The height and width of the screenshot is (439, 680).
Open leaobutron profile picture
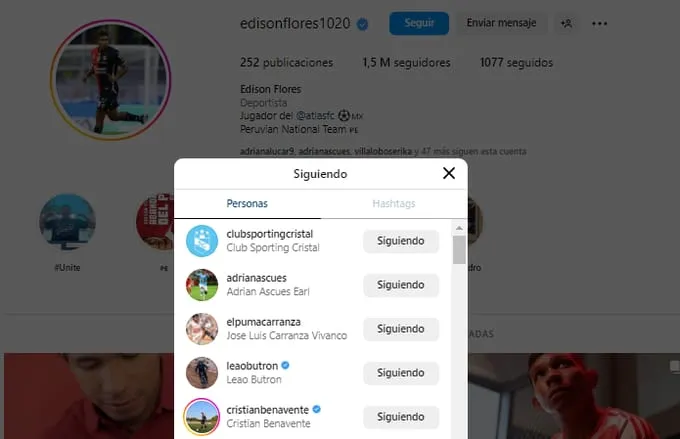click(202, 373)
